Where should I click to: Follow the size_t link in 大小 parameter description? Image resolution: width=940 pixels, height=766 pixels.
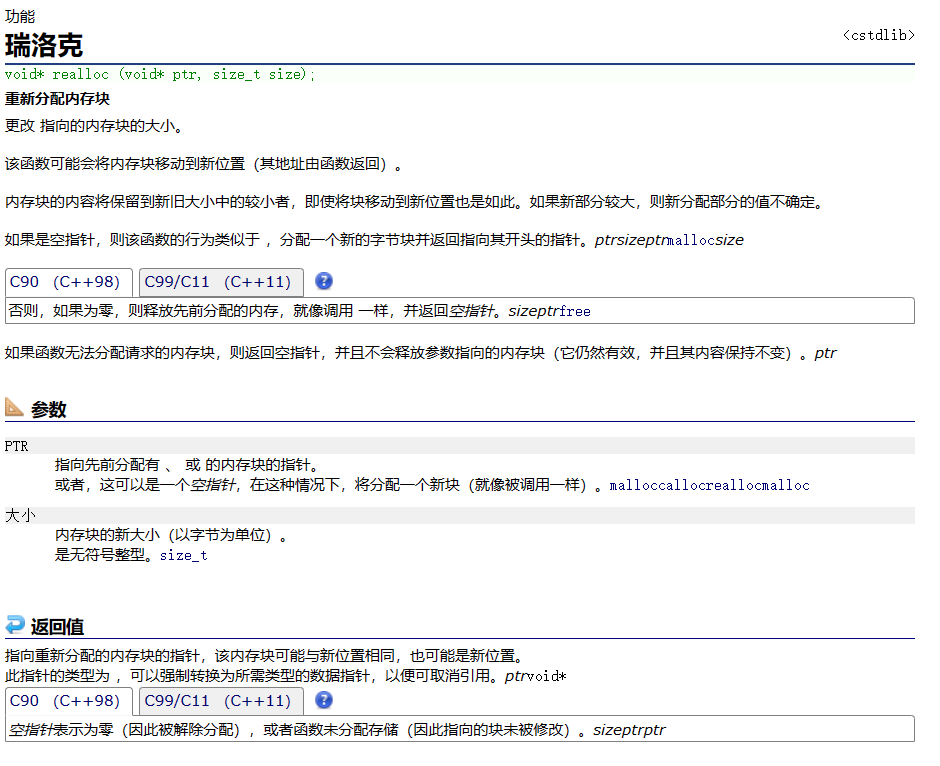pos(184,555)
